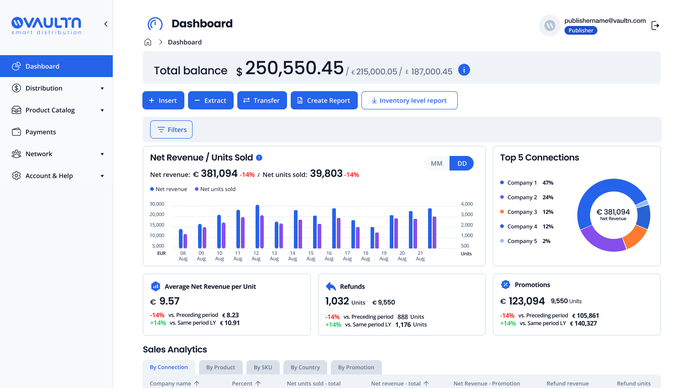Click the Payments wallet icon

pos(16,132)
